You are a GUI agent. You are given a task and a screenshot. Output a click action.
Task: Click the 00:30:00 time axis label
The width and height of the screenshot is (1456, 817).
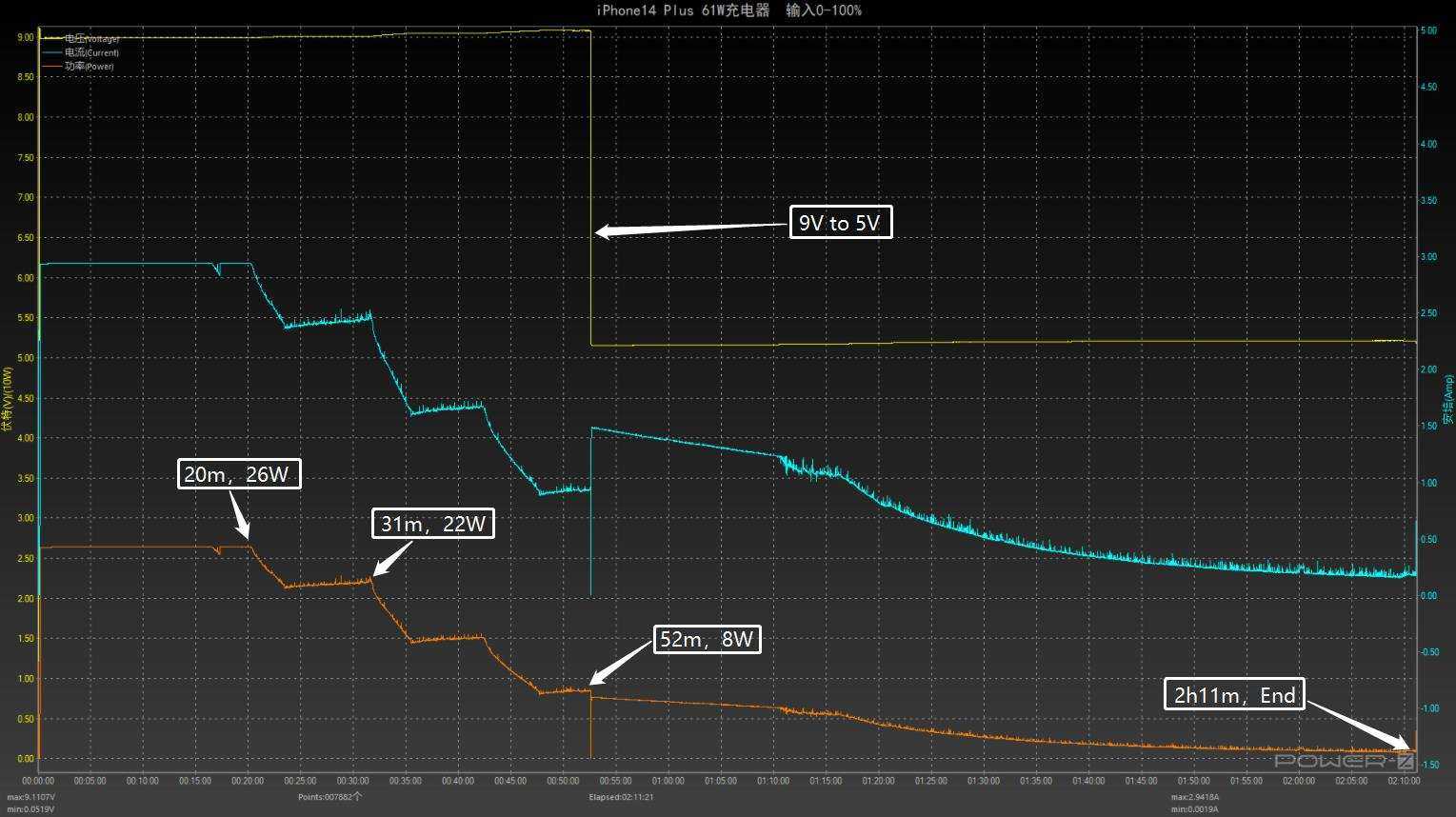[x=353, y=781]
